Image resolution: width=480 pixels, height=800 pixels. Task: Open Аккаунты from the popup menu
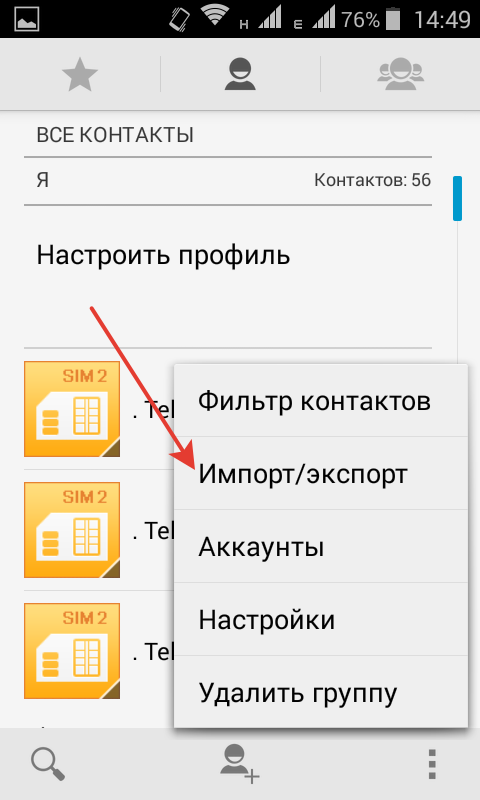pyautogui.click(x=321, y=546)
